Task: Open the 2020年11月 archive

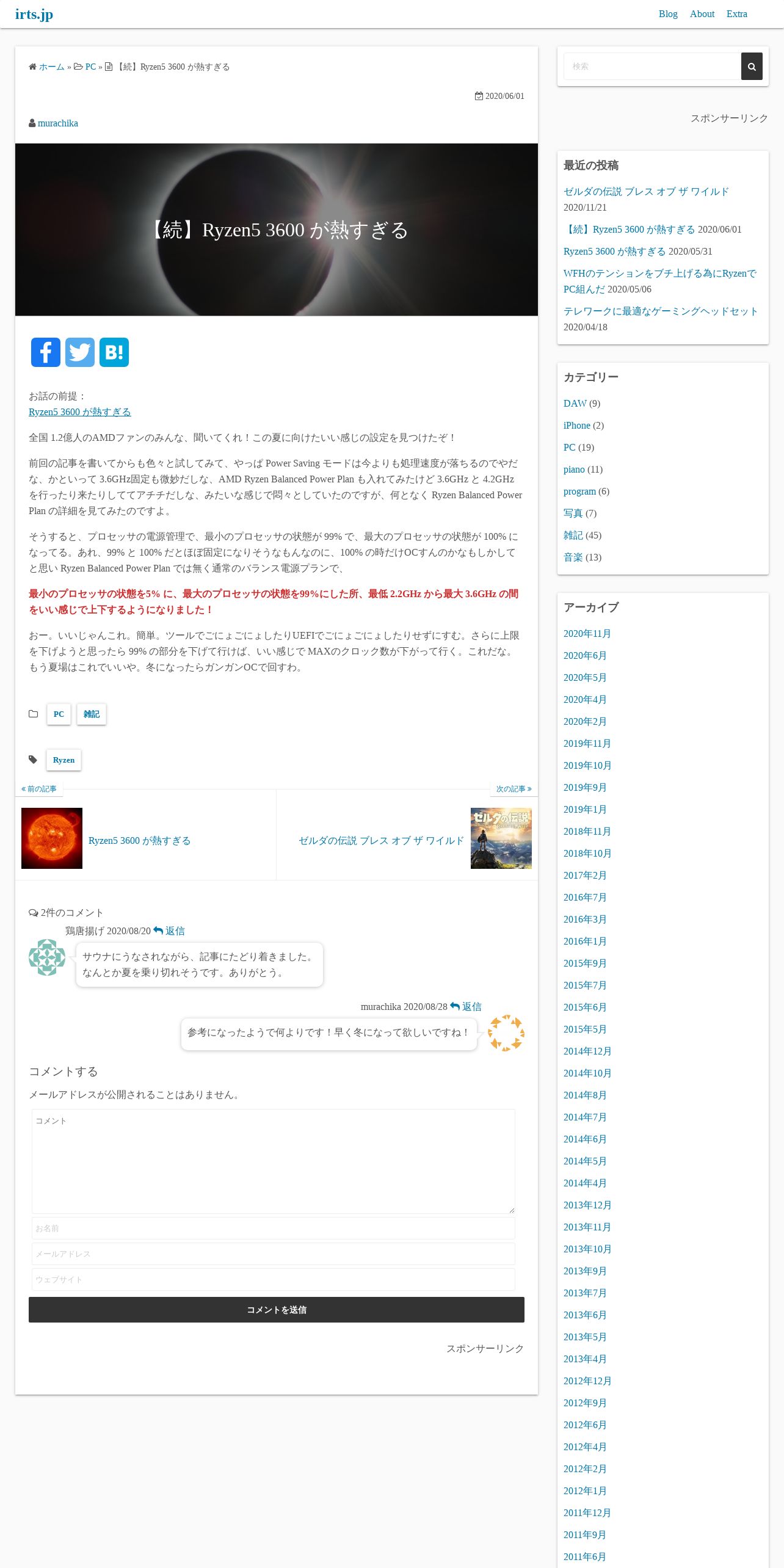Action: pos(587,634)
